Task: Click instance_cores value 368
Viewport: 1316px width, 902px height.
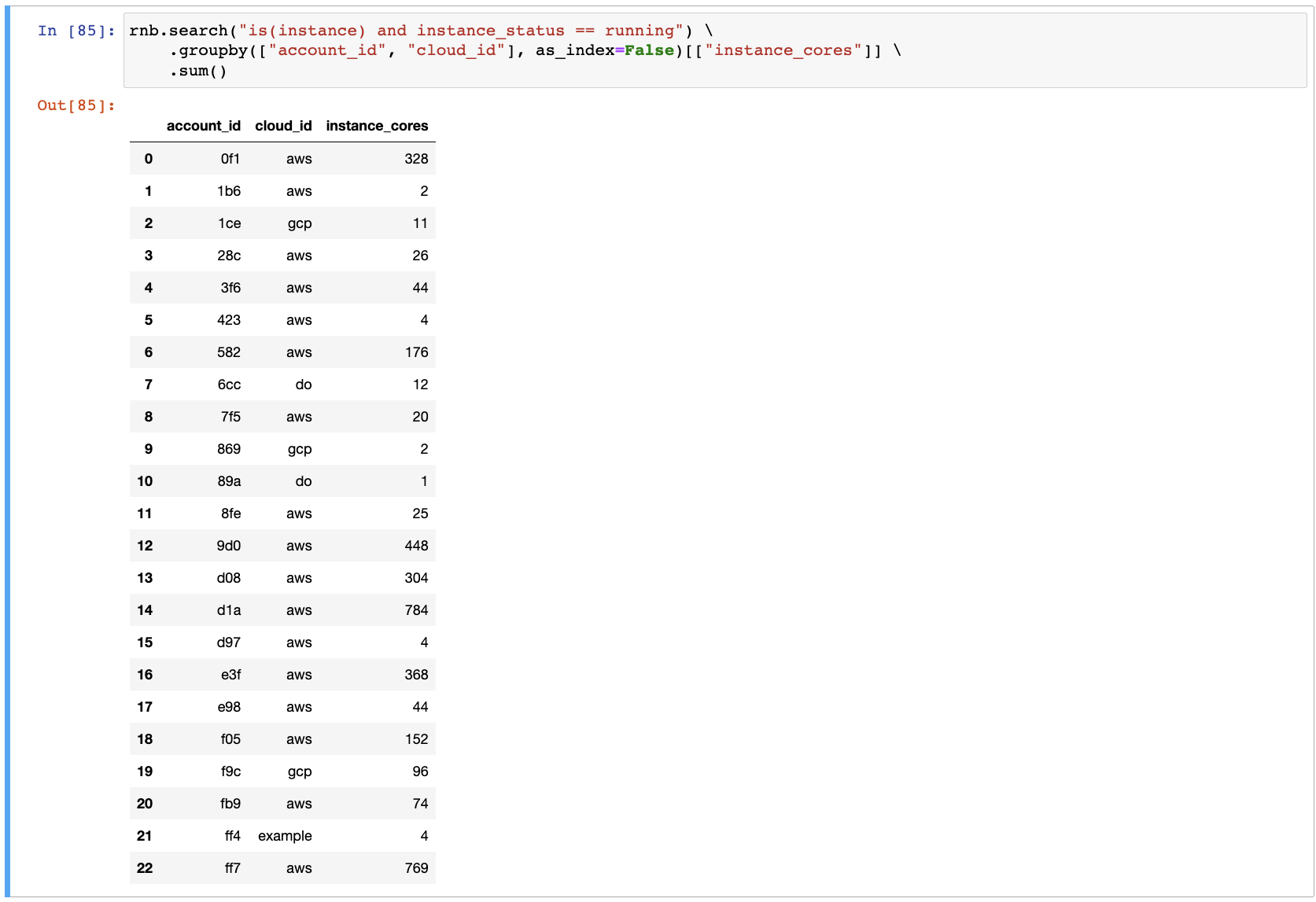Action: 416,675
